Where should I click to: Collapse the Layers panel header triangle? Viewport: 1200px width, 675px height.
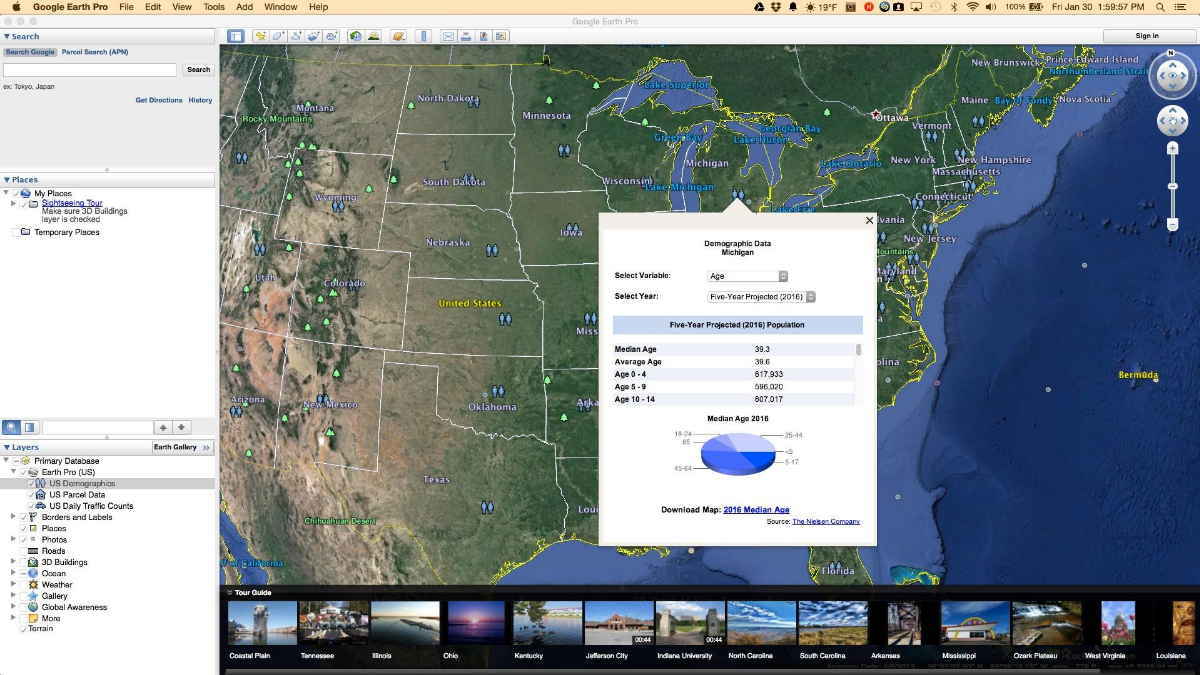[x=7, y=447]
